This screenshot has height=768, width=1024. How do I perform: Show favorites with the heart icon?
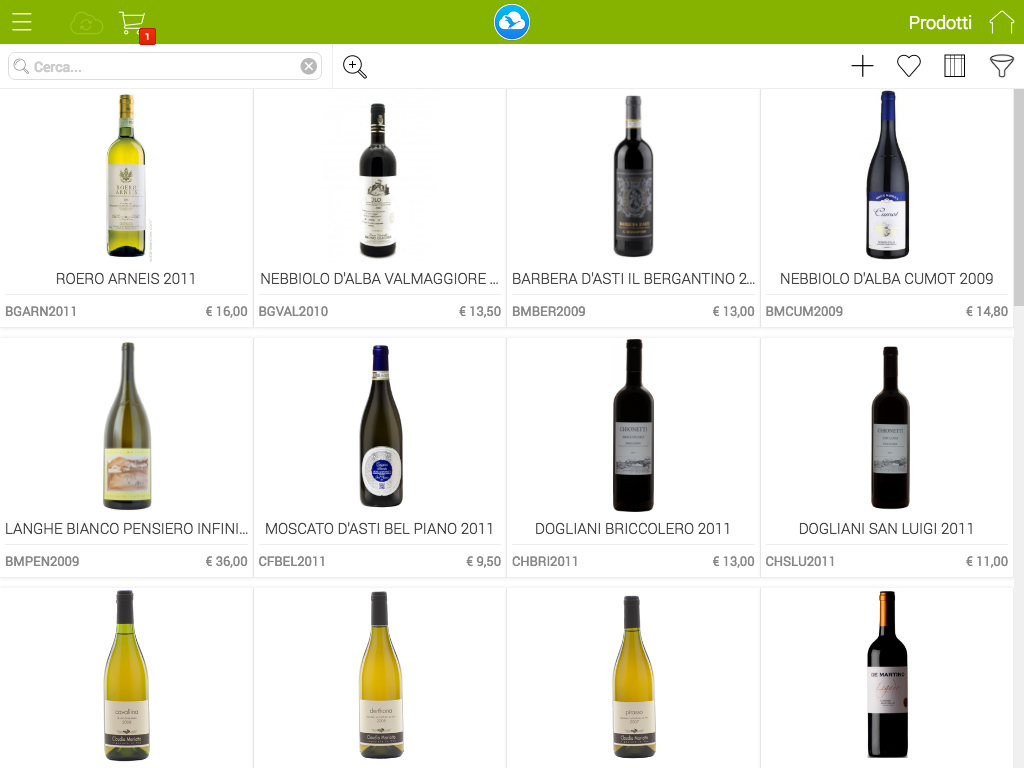pos(908,66)
